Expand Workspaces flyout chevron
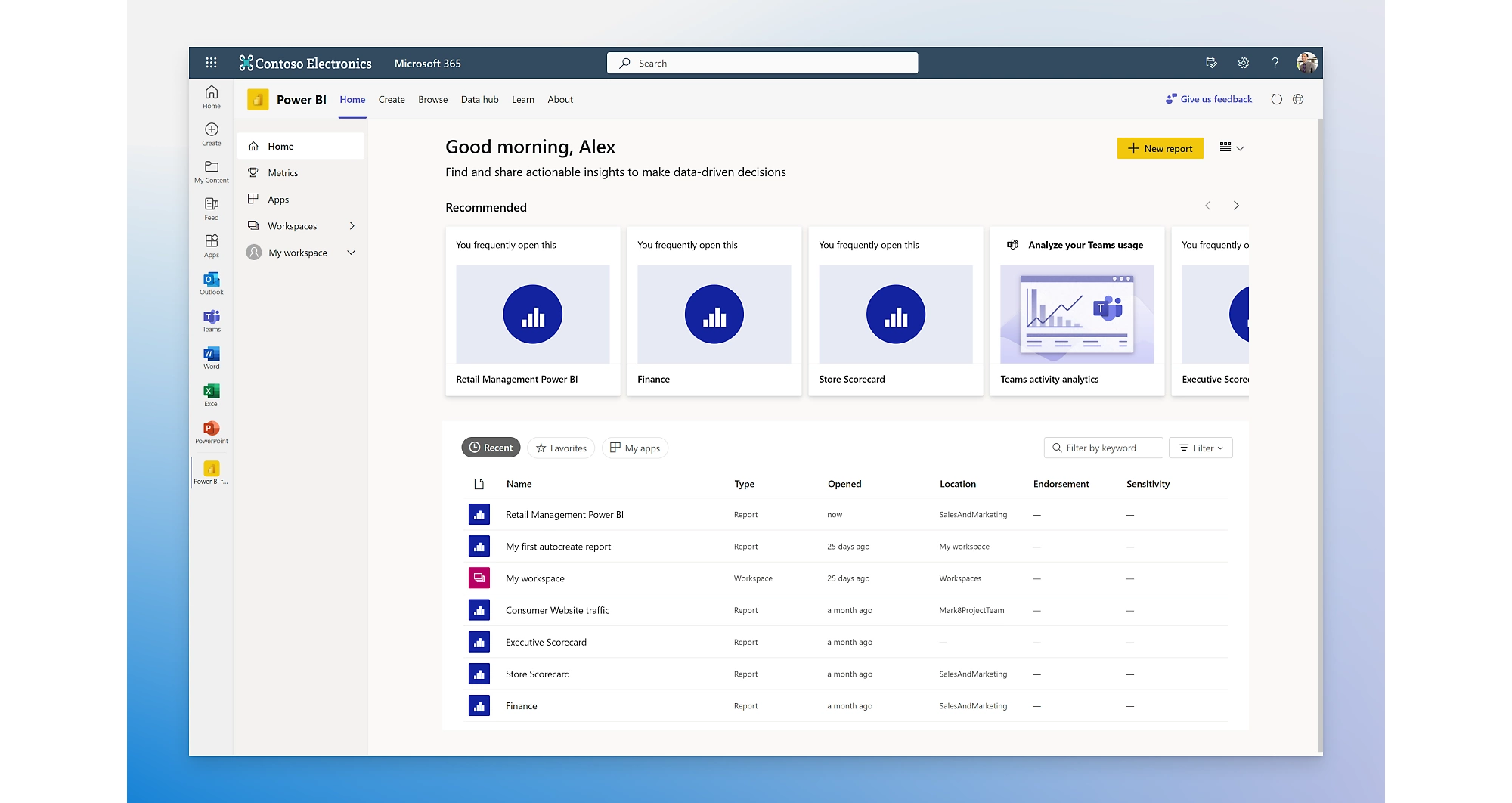1512x803 pixels. tap(352, 226)
